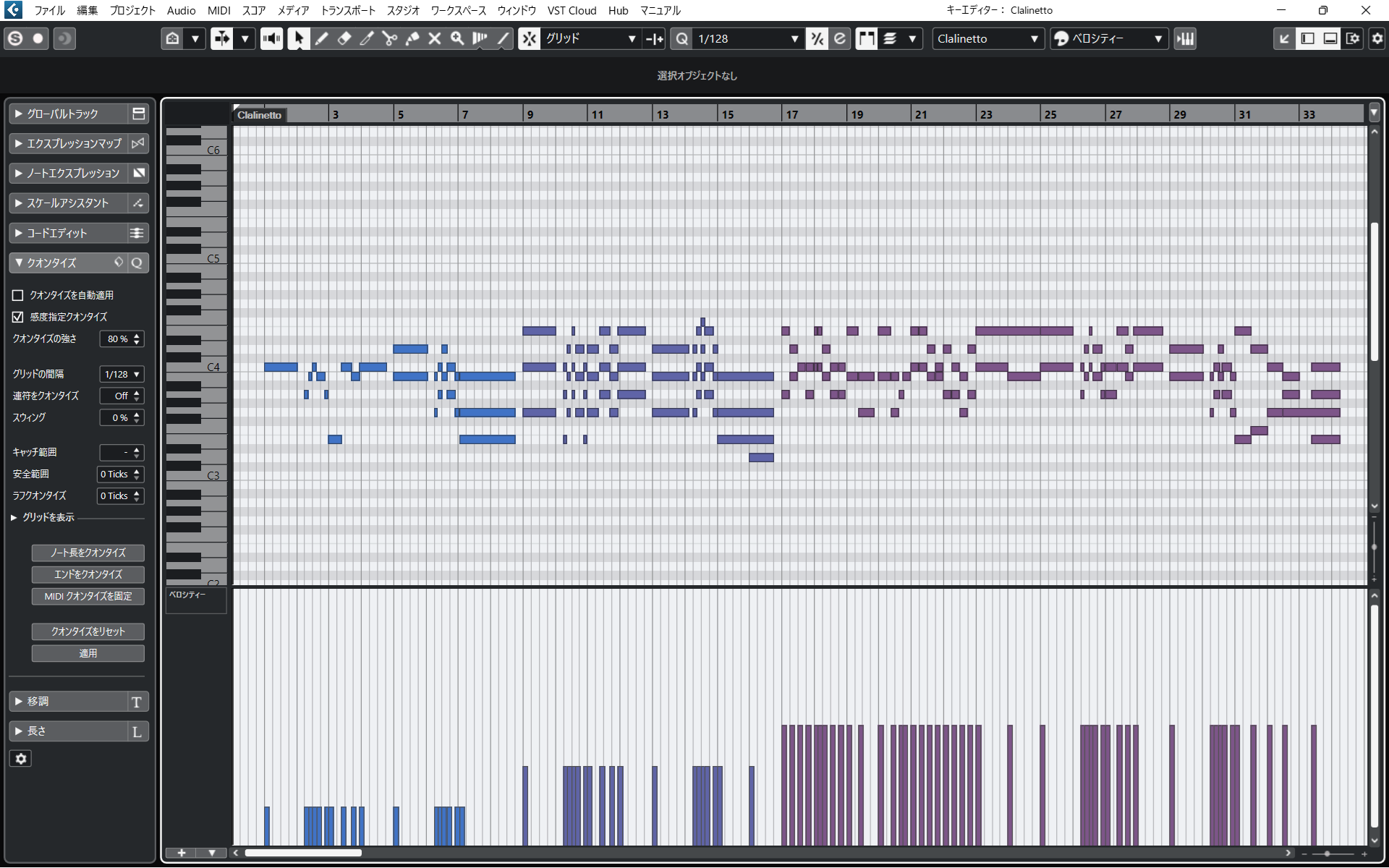Click the Solo Editor button
The image size is (1389, 868).
15,38
